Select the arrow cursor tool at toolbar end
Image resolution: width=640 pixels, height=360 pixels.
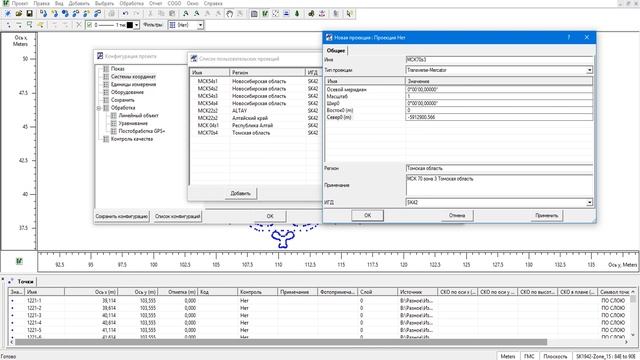coord(349,13)
